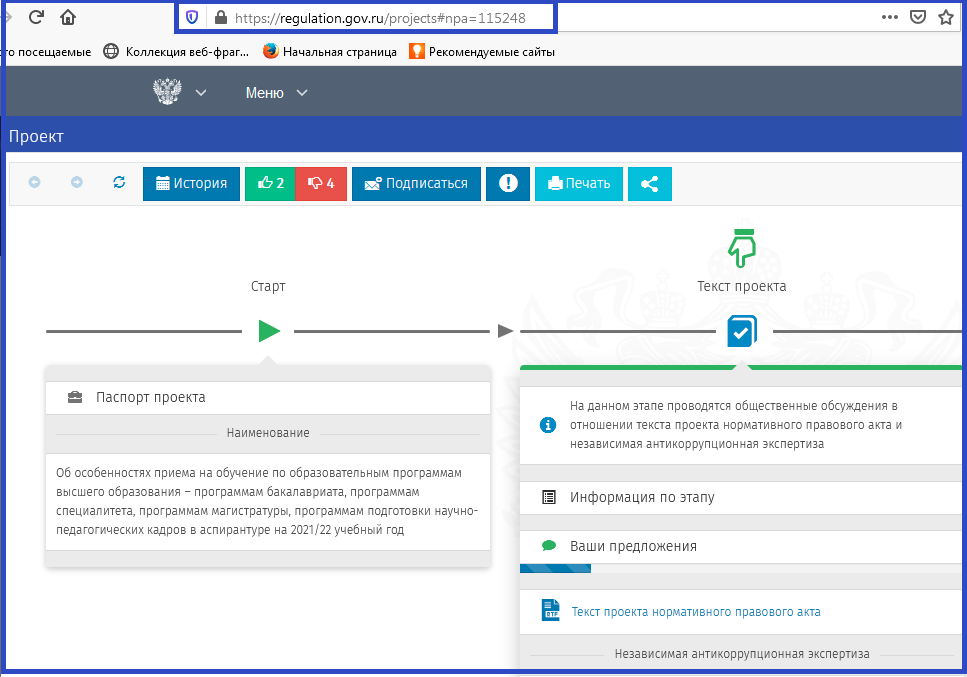Click the exclamation mark report button

coord(508,184)
